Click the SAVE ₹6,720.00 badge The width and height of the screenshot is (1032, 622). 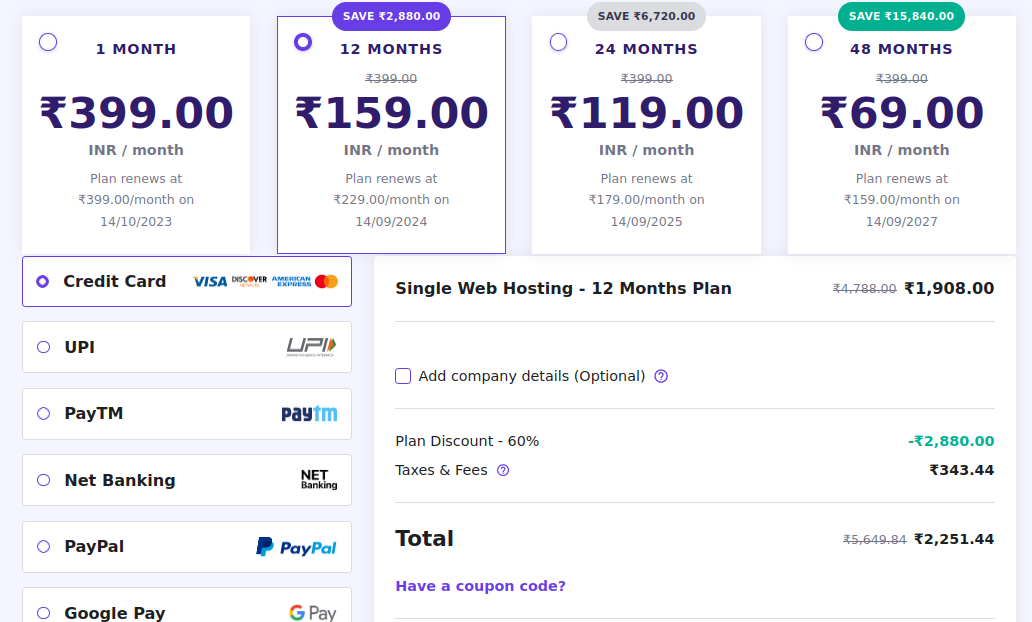click(646, 16)
